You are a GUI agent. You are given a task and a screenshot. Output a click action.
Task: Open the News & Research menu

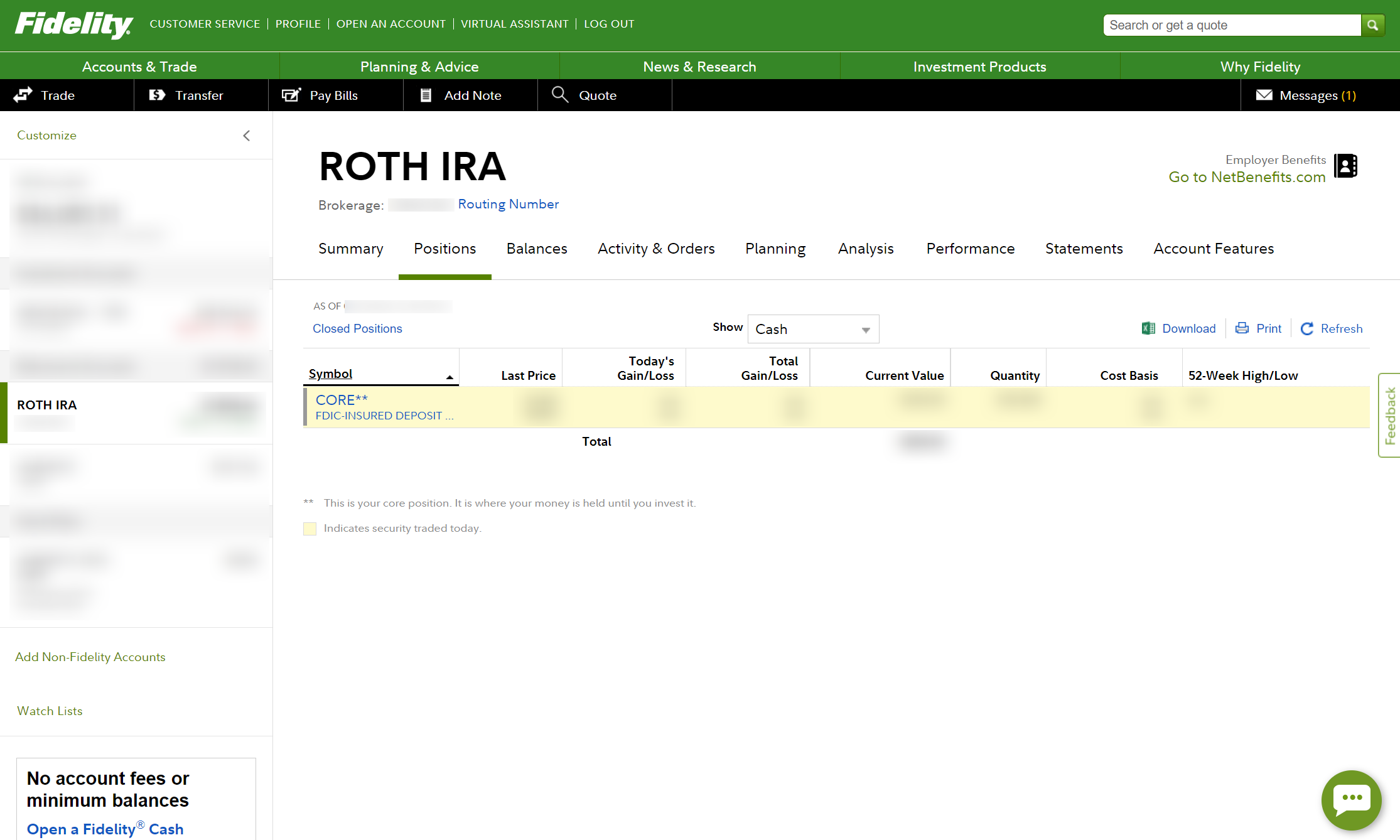click(x=699, y=67)
